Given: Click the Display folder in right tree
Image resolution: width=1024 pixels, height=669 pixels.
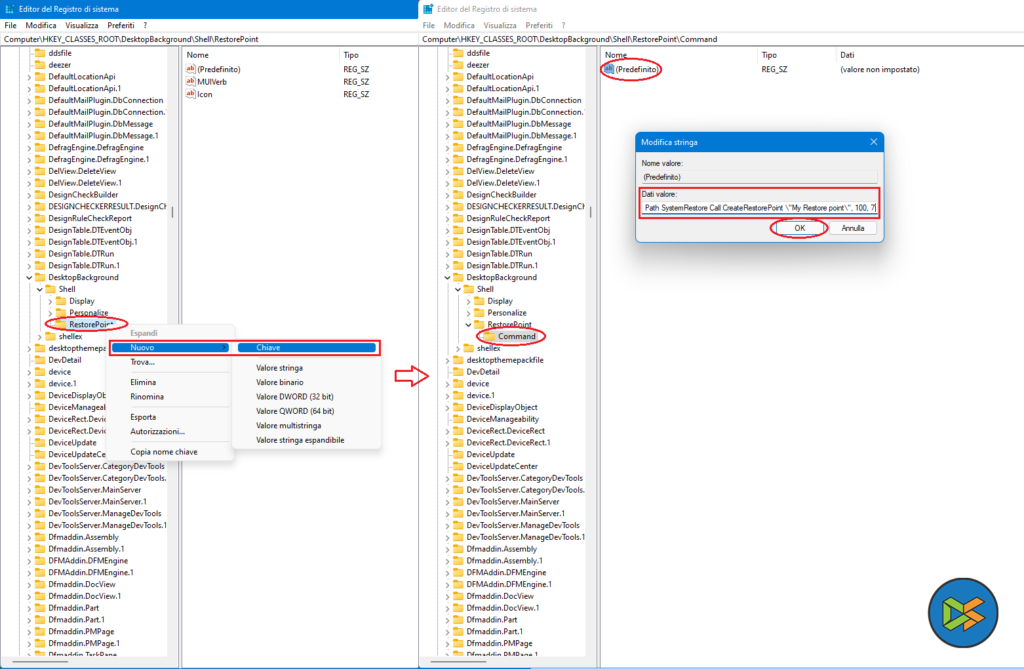Looking at the screenshot, I should [500, 301].
